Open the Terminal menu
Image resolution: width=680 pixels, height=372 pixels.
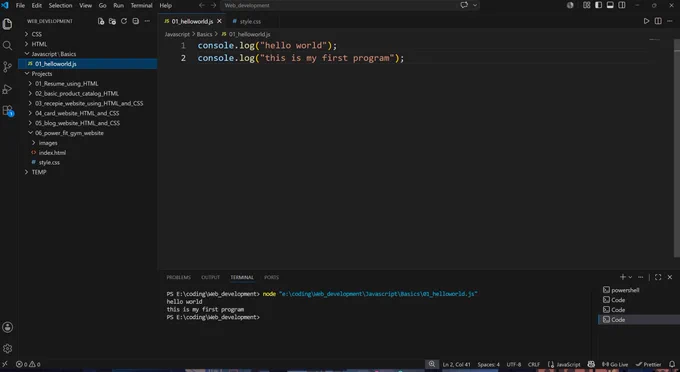click(x=141, y=5)
